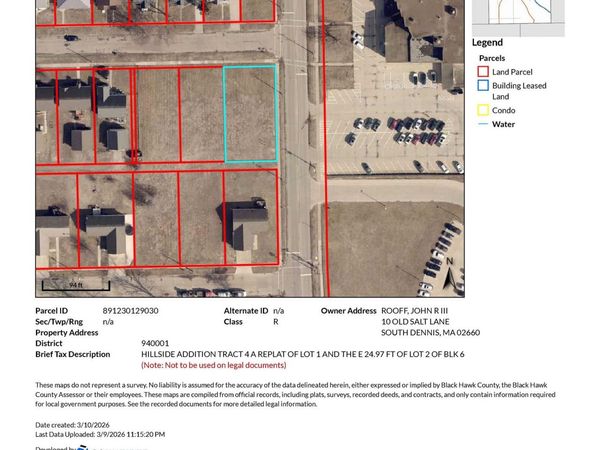Click owner name ROOFF, JOHN R III
The height and width of the screenshot is (450, 600).
tap(414, 311)
